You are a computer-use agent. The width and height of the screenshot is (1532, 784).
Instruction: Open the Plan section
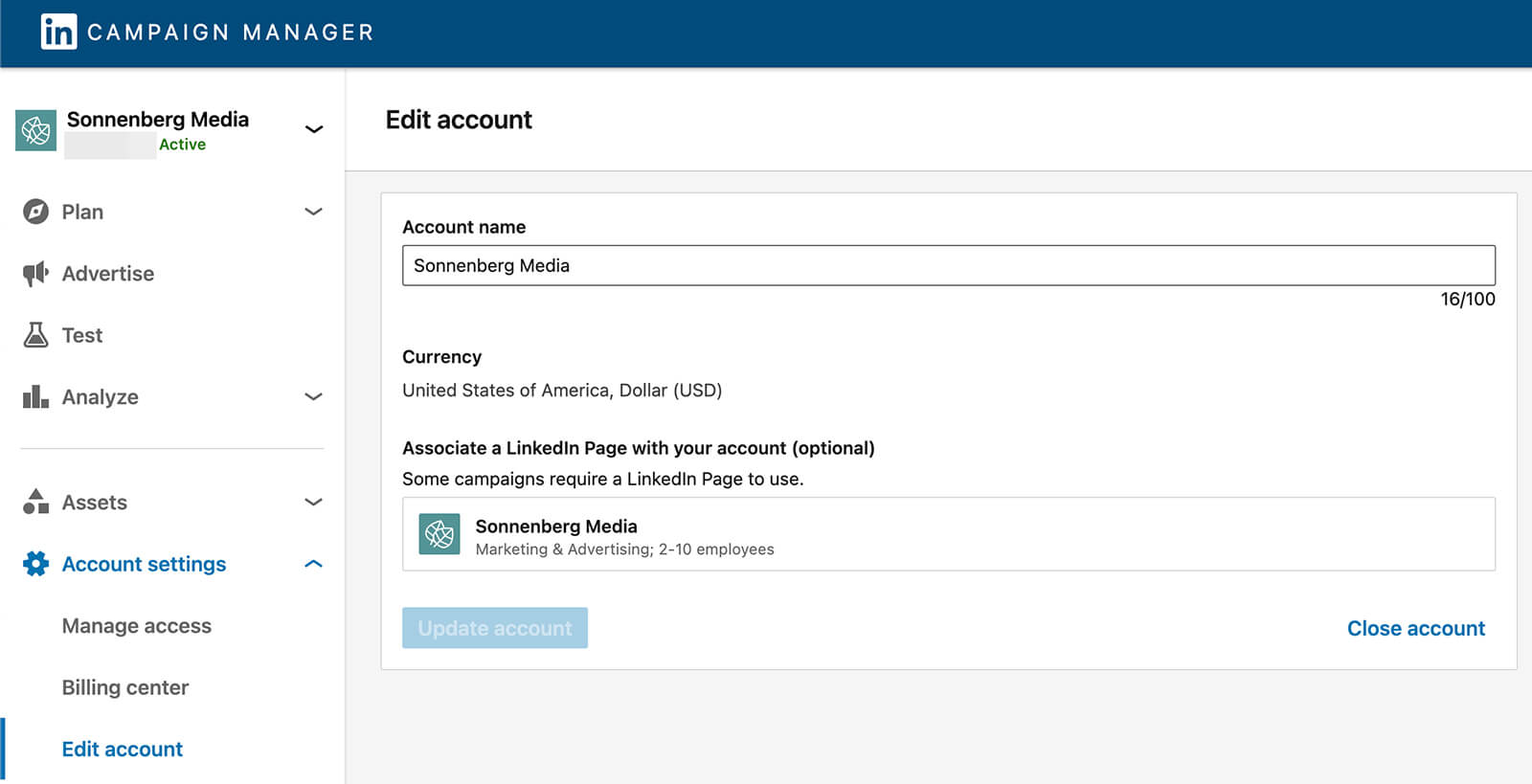point(82,212)
